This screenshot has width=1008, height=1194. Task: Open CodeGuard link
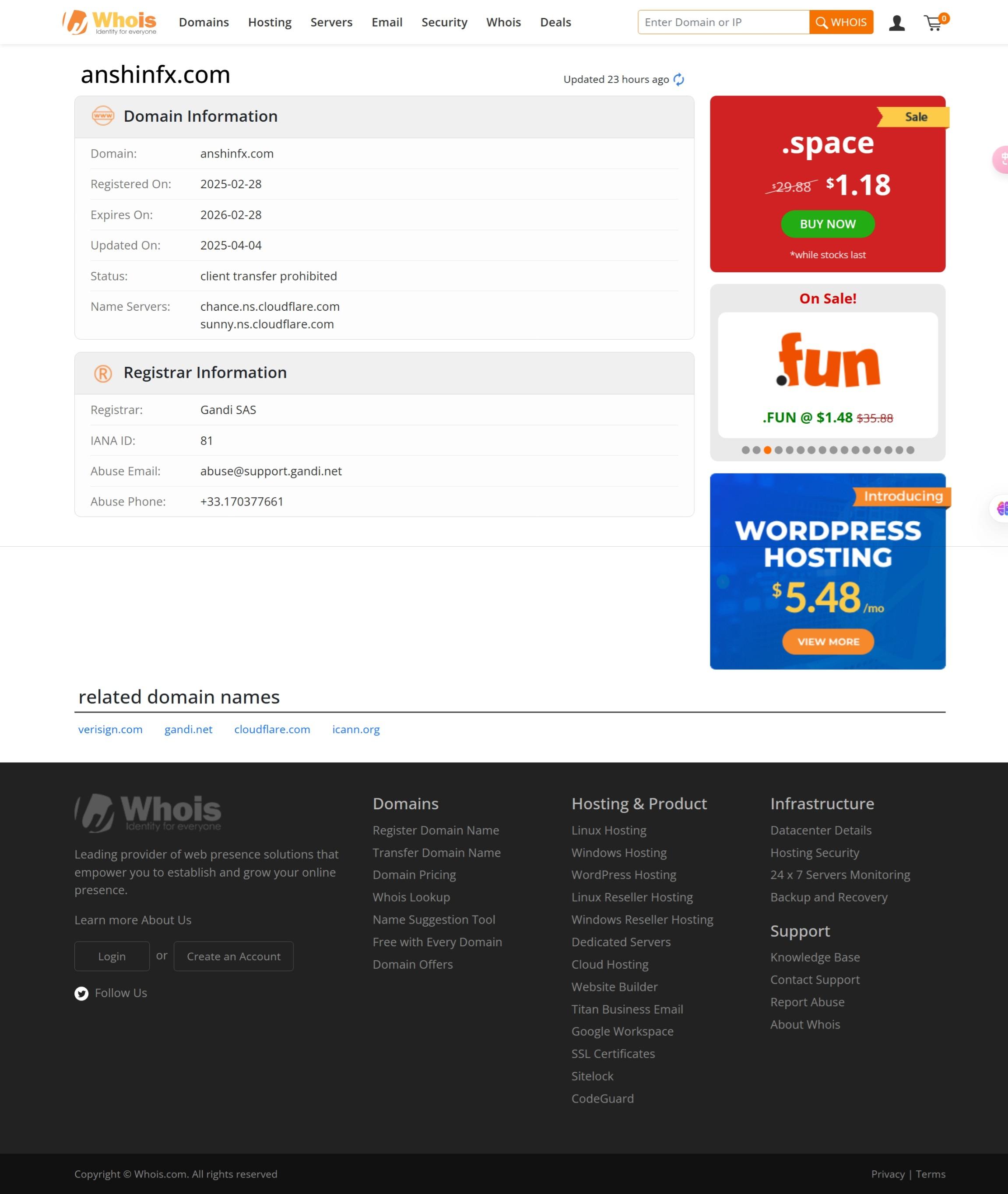[x=602, y=1099]
